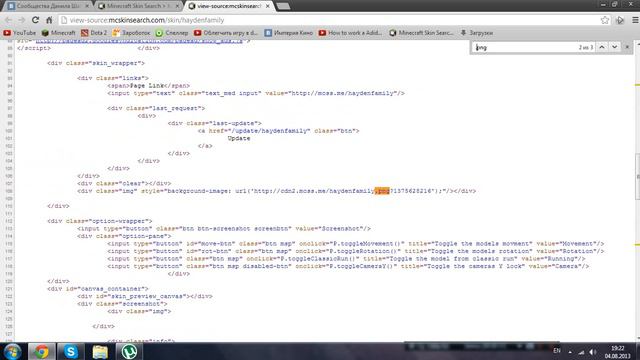Open the Dota 2 bookmark
The image size is (640, 360).
(x=94, y=33)
